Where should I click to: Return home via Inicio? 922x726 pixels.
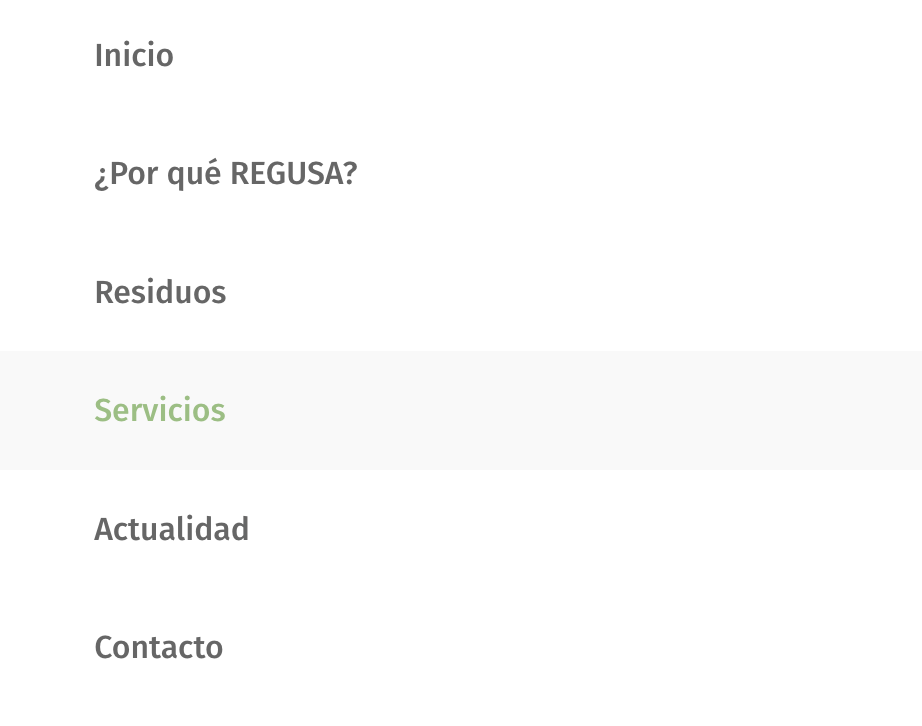point(134,56)
